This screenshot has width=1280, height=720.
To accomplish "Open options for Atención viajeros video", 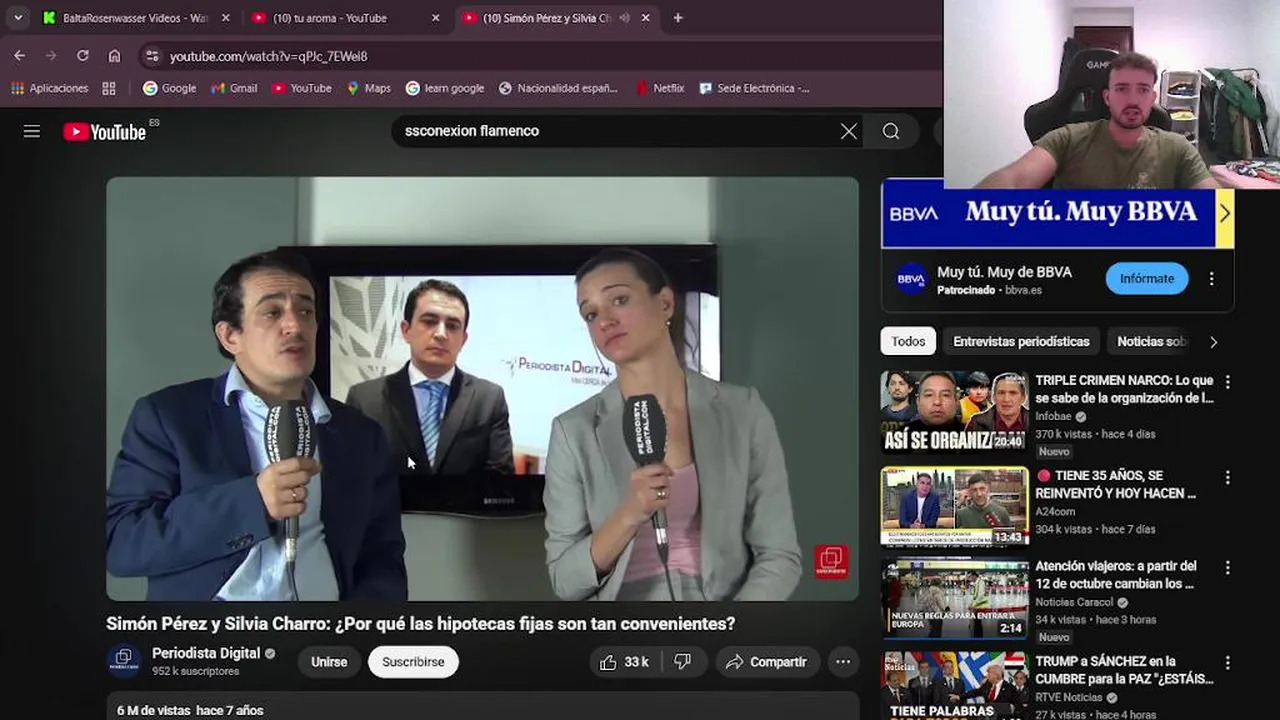I will 1227,568.
